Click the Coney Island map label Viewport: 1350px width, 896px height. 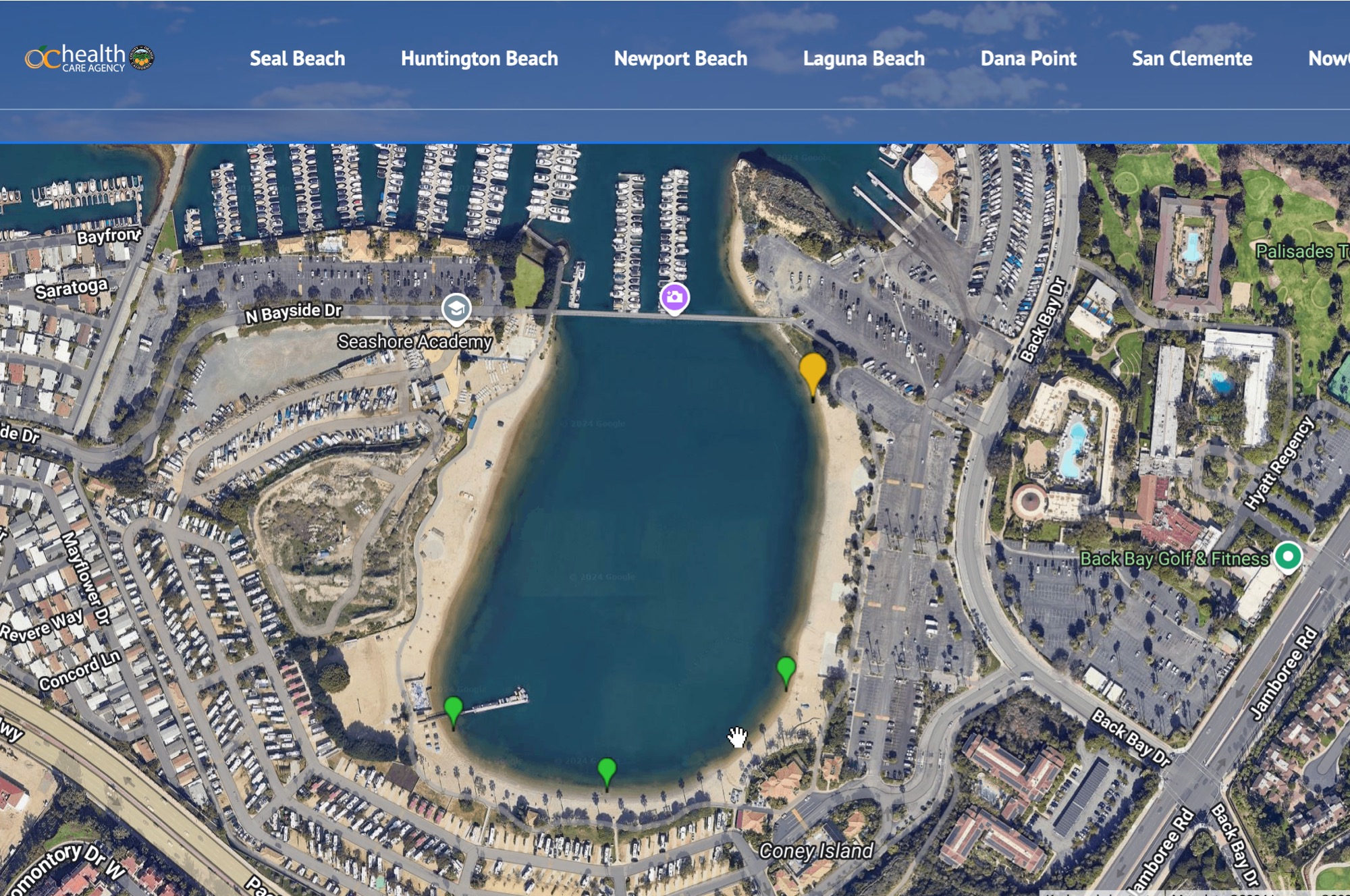(x=816, y=851)
